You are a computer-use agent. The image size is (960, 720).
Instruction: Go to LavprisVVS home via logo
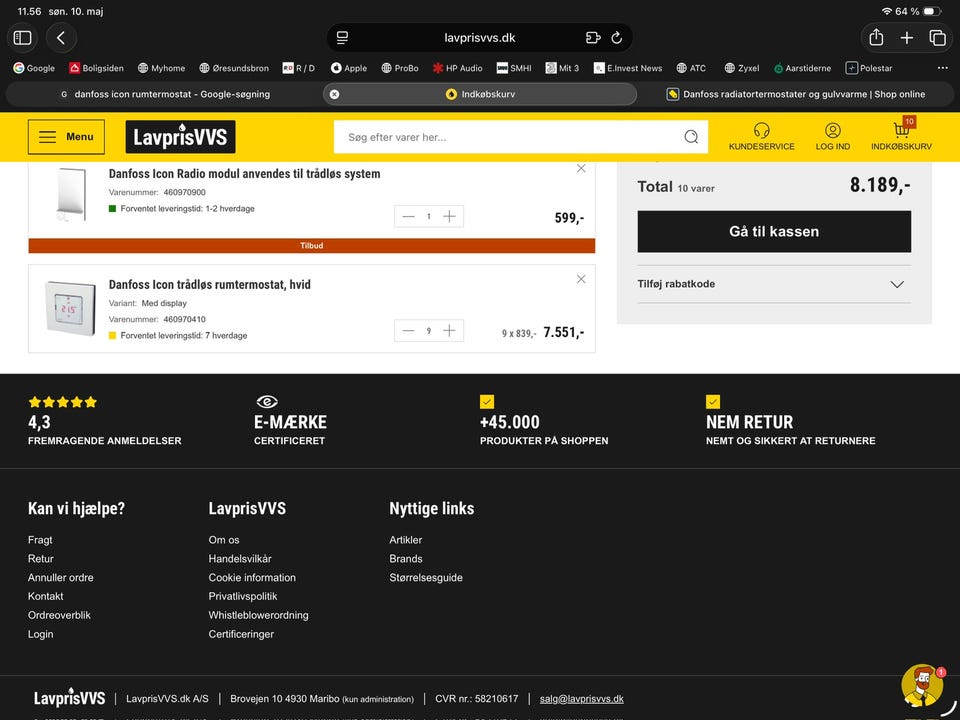[x=181, y=137]
